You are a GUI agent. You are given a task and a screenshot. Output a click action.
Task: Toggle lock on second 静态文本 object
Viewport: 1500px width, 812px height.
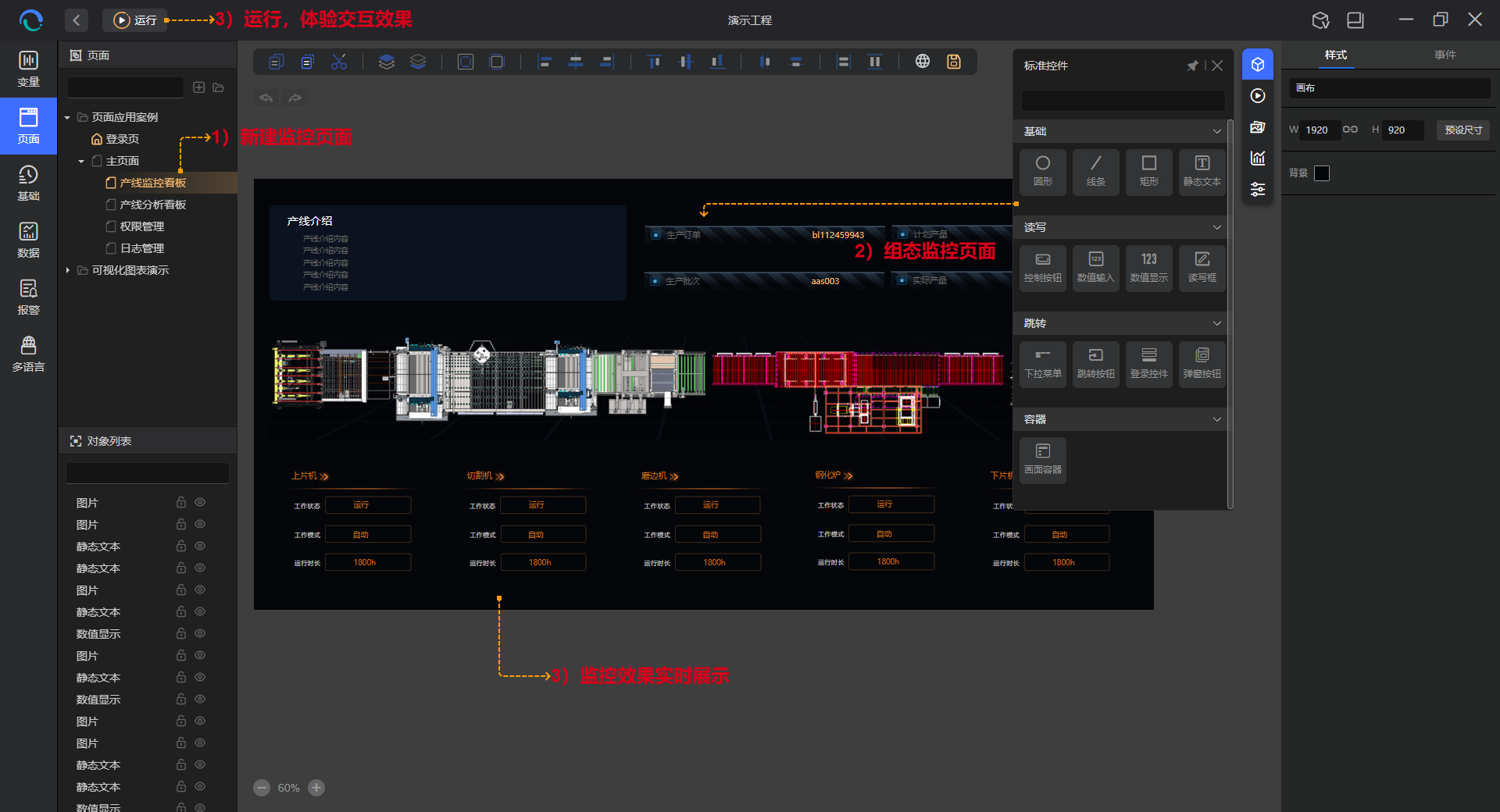coord(181,568)
